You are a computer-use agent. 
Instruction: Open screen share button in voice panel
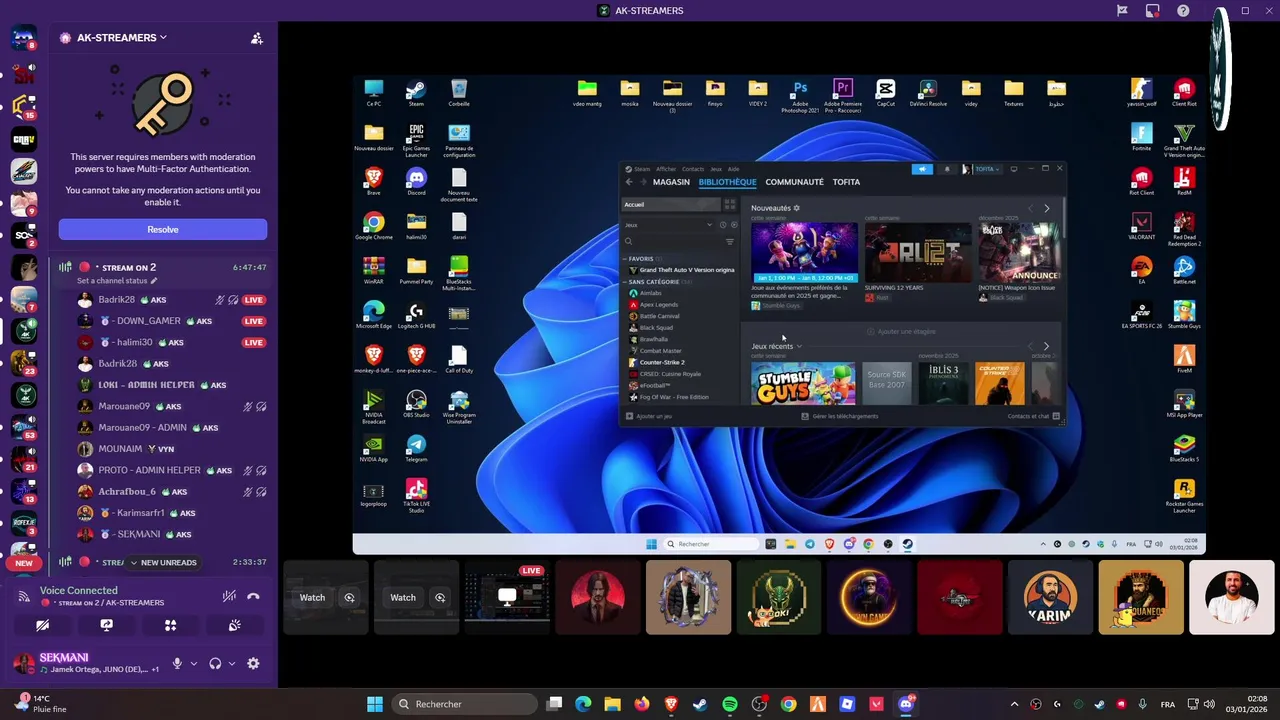(x=106, y=625)
